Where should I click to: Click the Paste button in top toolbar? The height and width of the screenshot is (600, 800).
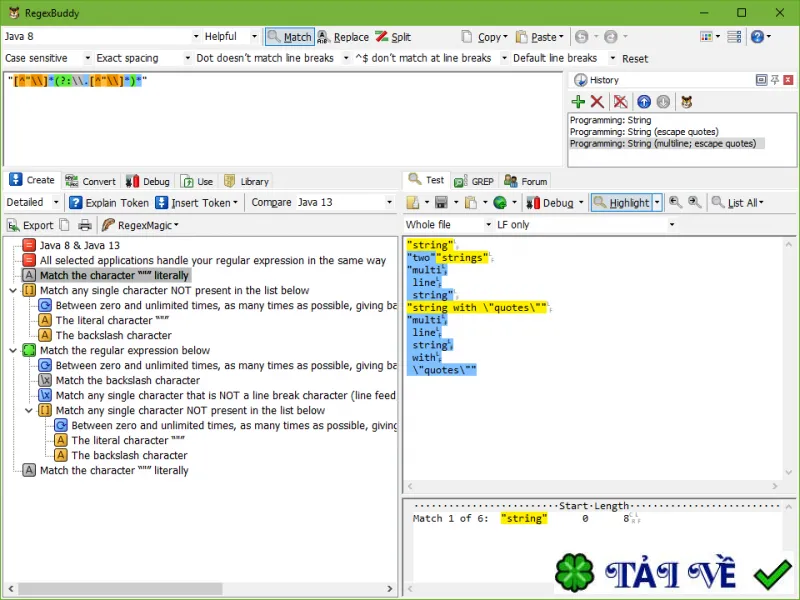coord(539,37)
